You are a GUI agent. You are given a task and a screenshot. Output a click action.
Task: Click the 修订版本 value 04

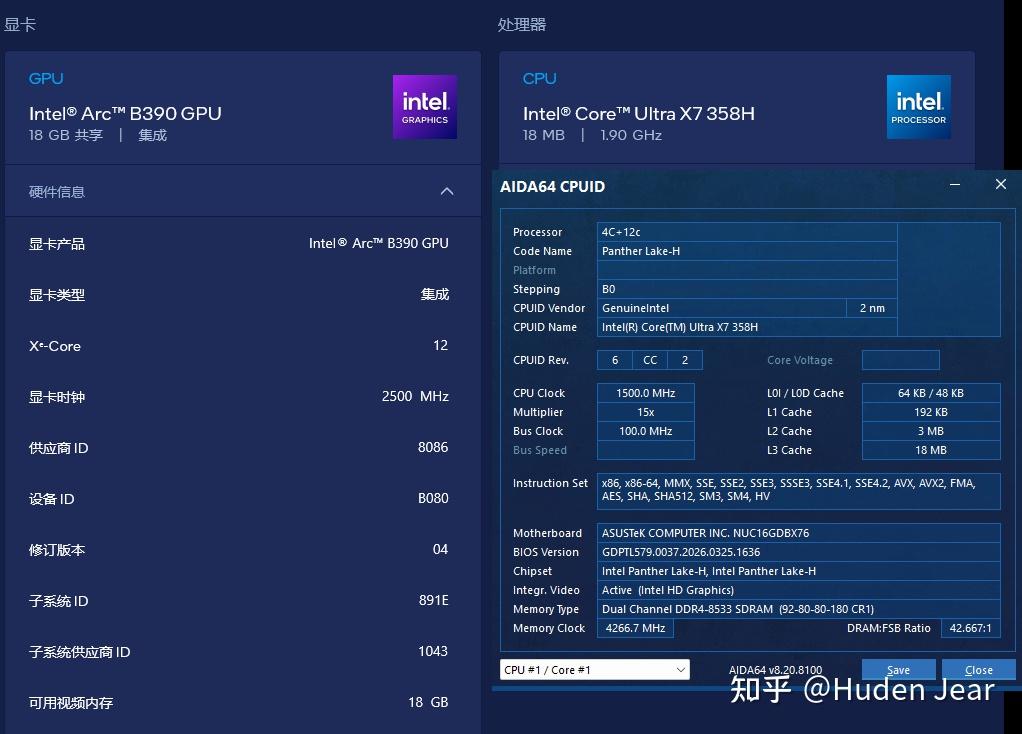[x=441, y=549]
